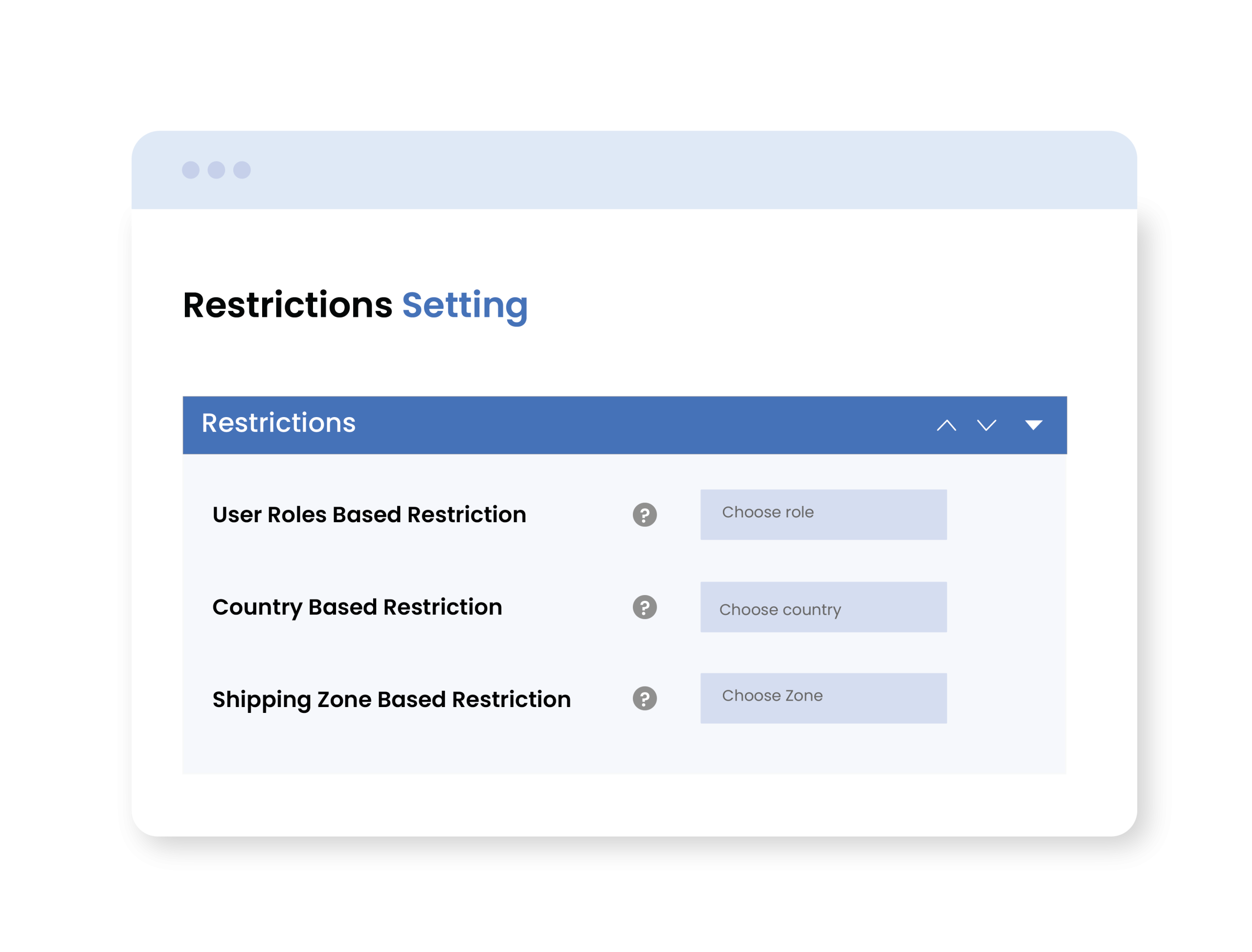Click the help icon for Shipping Zone Based Restriction

coord(645,698)
